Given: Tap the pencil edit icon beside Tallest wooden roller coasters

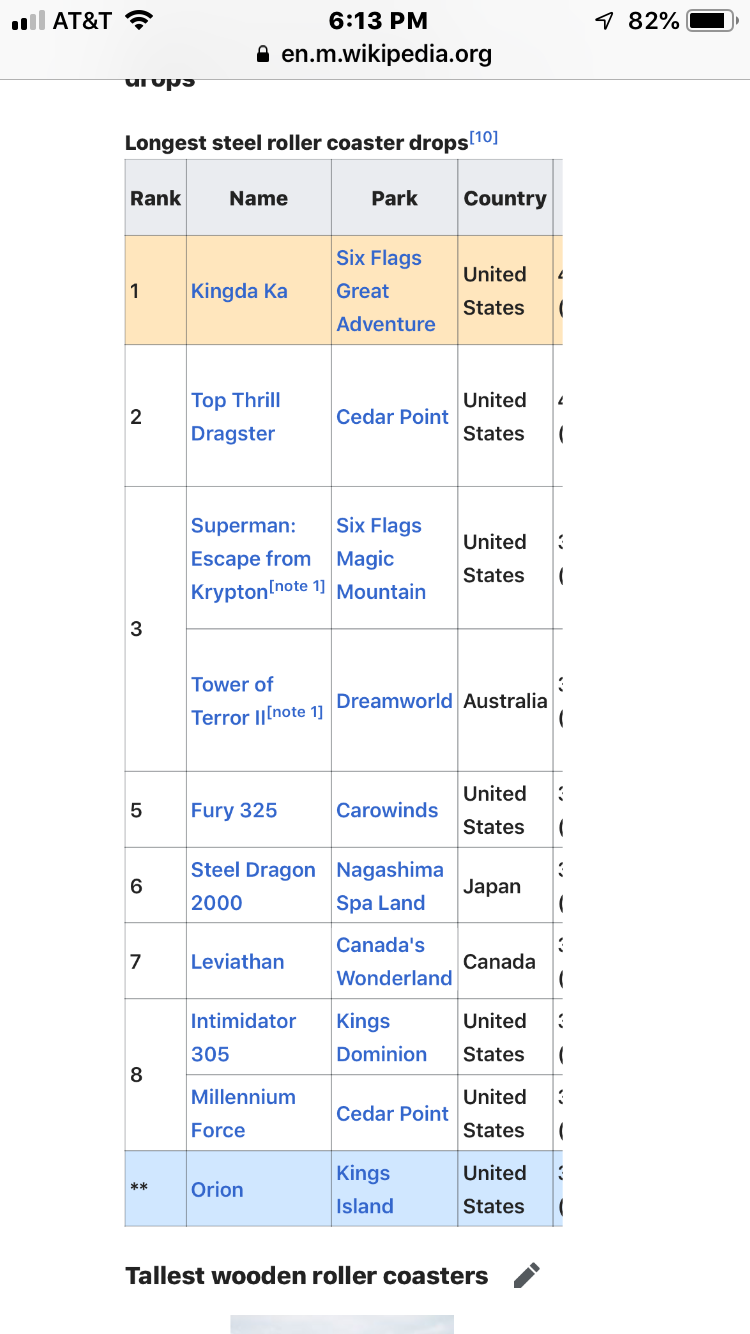Looking at the screenshot, I should [x=526, y=1275].
